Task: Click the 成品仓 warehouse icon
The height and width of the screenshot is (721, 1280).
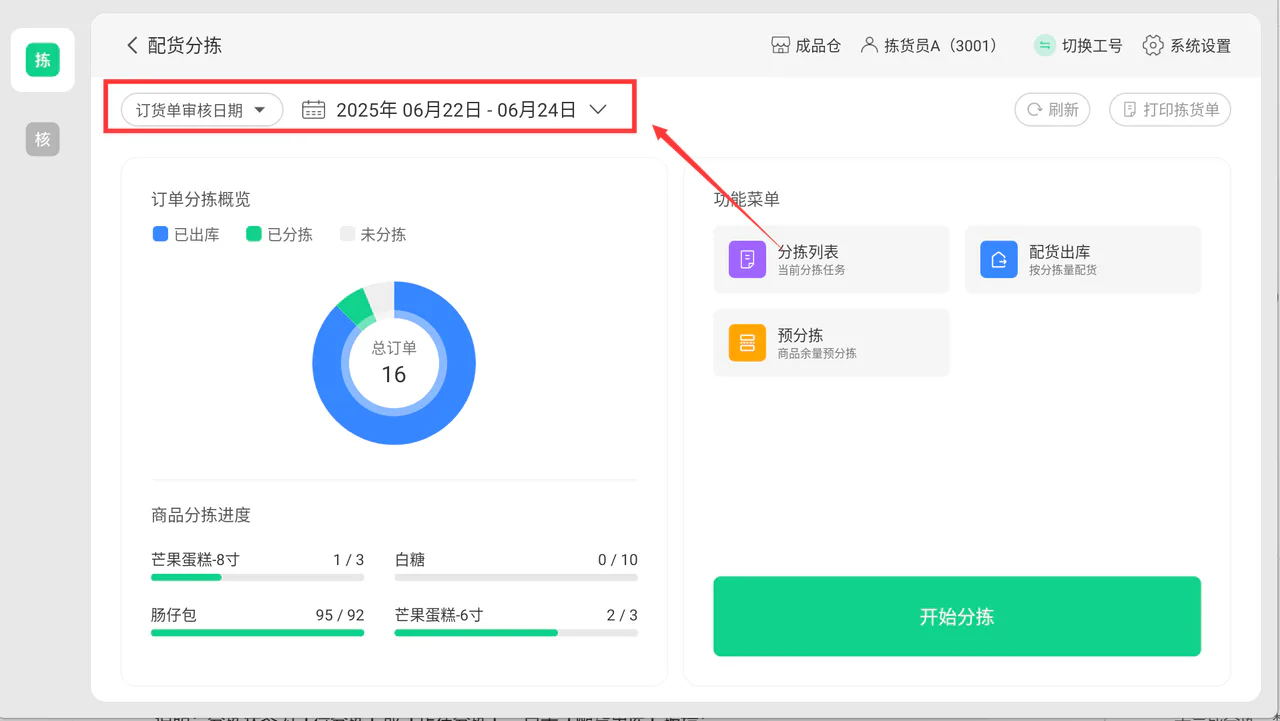Action: [x=781, y=45]
